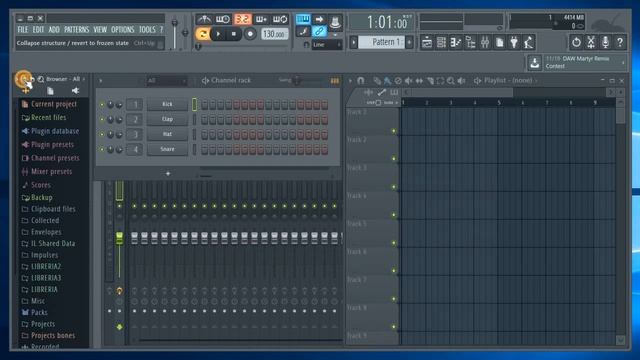Viewport: 640px width, 360px height.
Task: Open the TOOLS menu
Action: (x=147, y=29)
